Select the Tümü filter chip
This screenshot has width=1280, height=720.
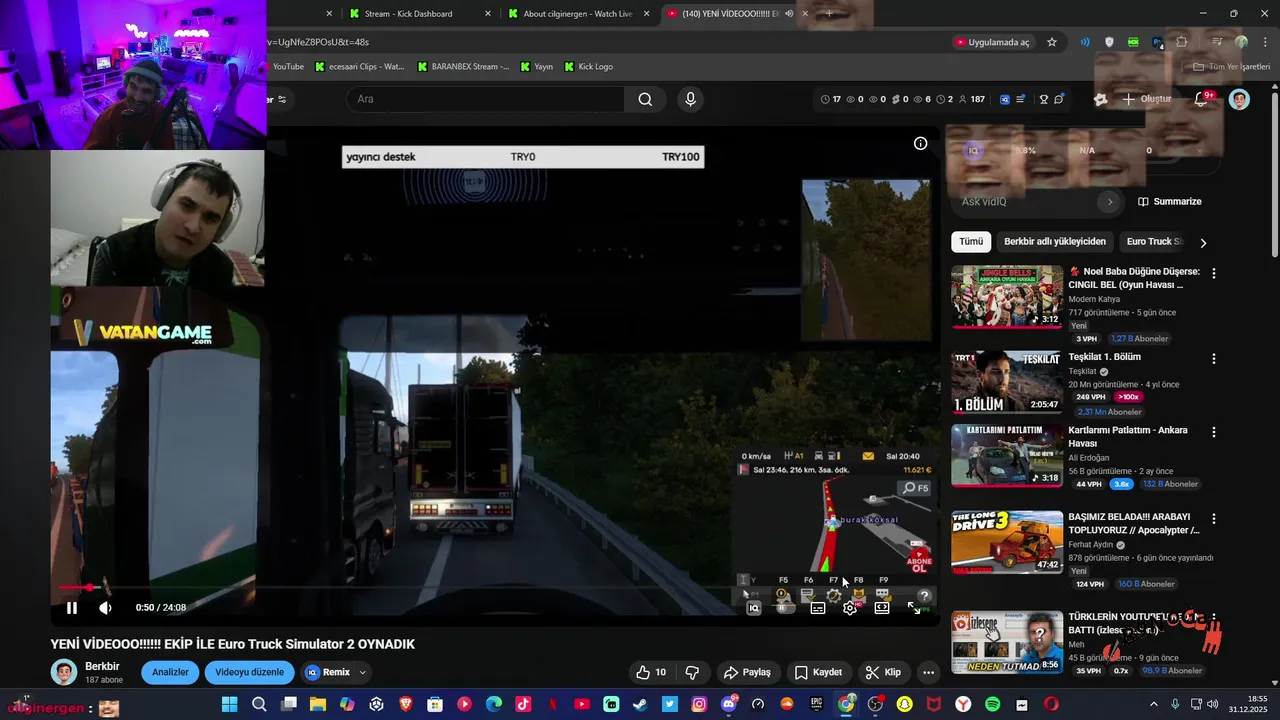(971, 241)
